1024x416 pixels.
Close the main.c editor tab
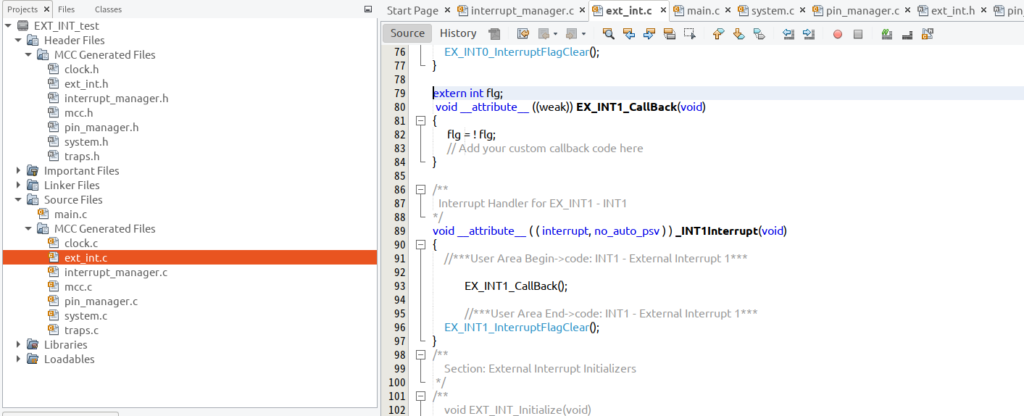coord(727,10)
